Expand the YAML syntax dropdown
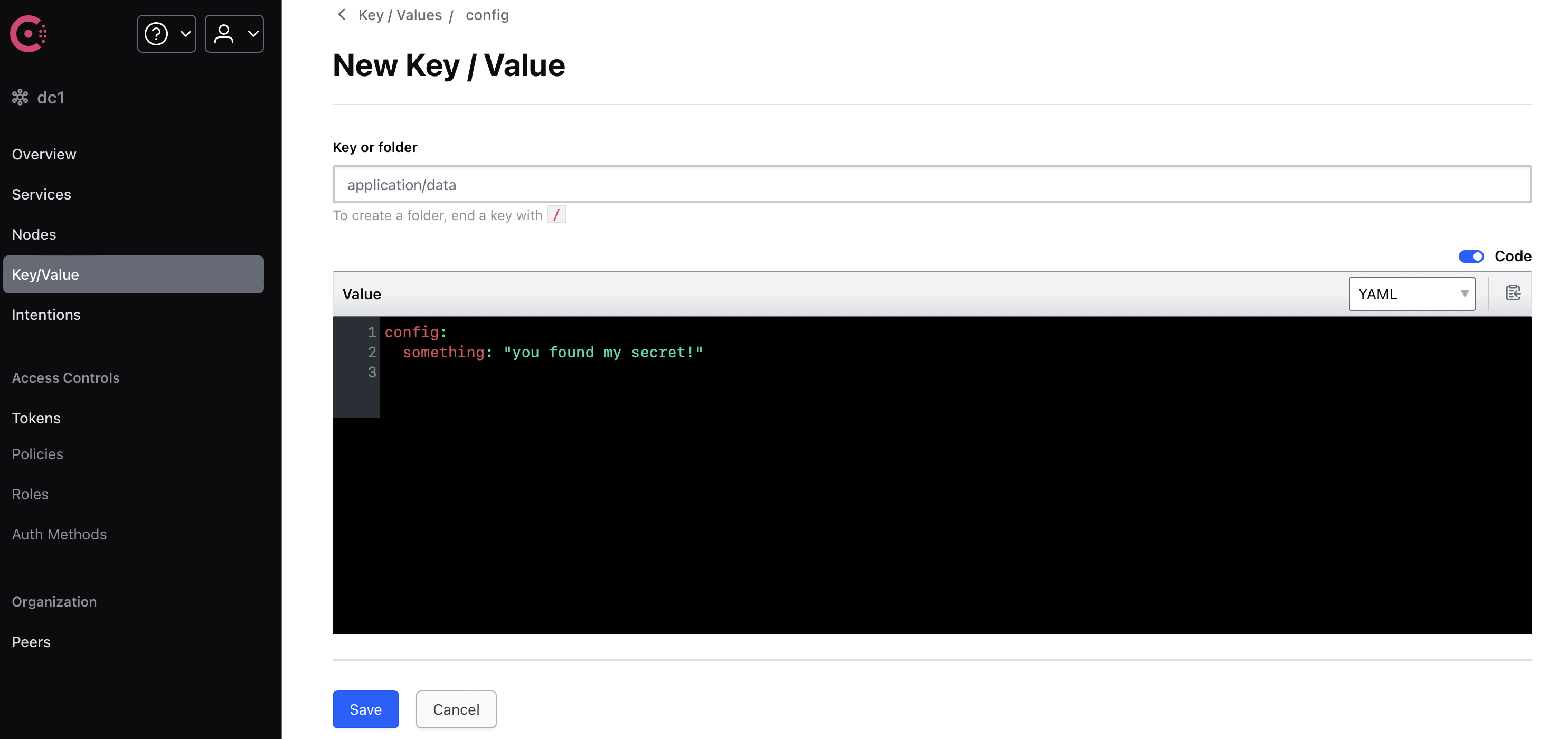The height and width of the screenshot is (739, 1568). tap(1412, 294)
